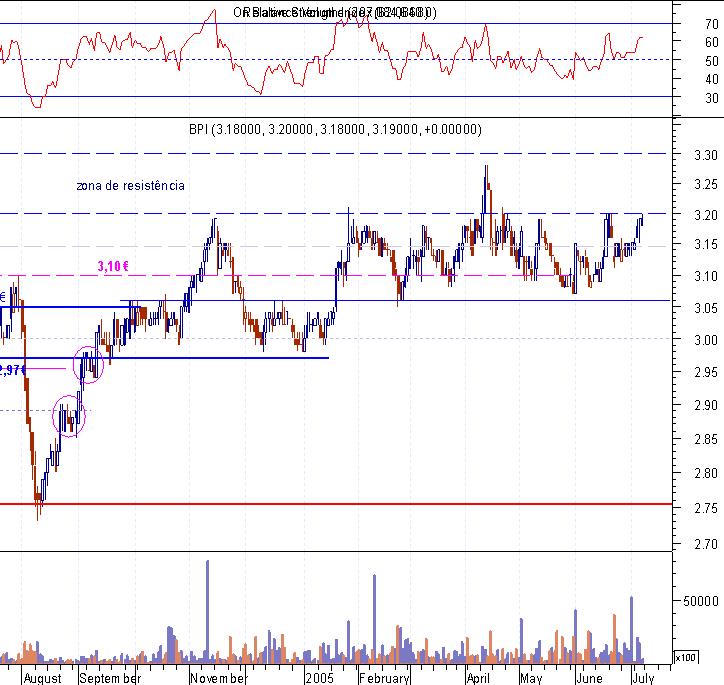Click price axis label 3.05
This screenshot has width=724, height=685.
pos(706,308)
